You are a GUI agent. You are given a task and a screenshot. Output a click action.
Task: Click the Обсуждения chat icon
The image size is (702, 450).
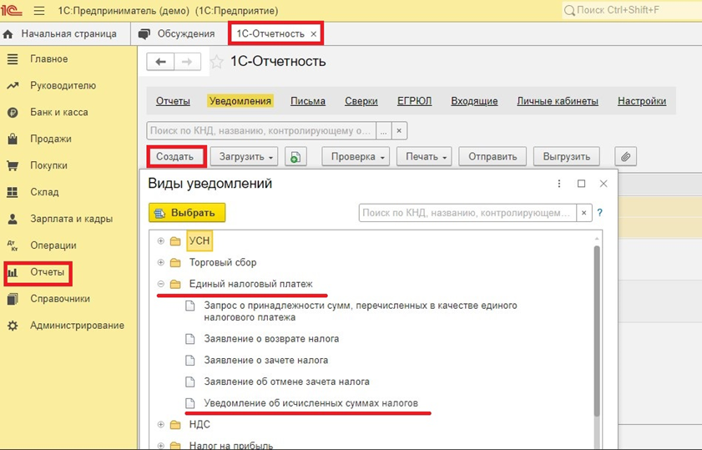144,34
